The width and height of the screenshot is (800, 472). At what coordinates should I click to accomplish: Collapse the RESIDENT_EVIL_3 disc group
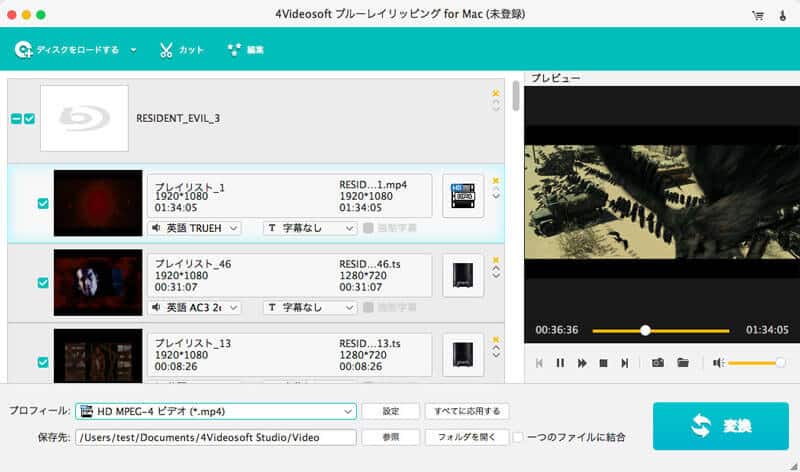tap(16, 119)
